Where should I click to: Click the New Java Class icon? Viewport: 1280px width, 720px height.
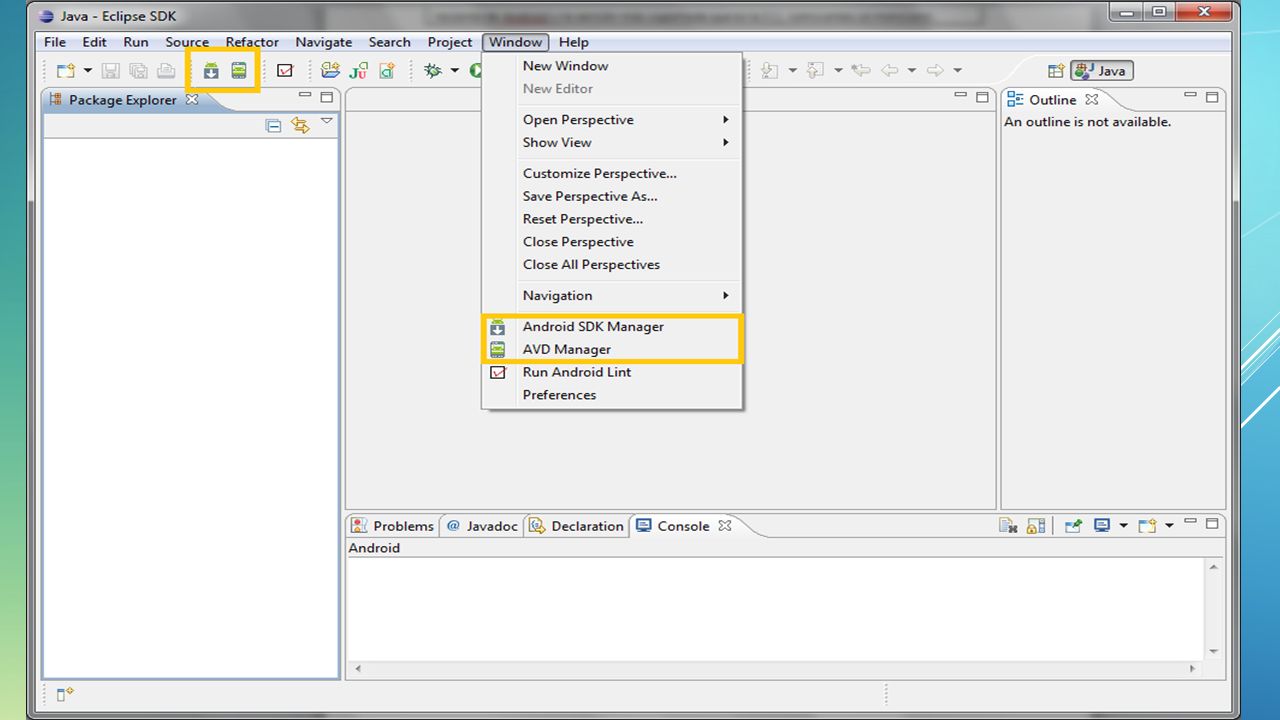pos(387,70)
